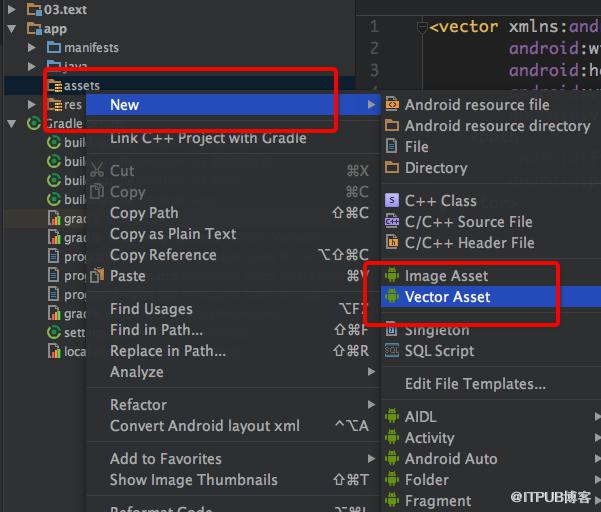Viewport: 601px width, 512px height.
Task: Collapse the Gradle Scripts node
Action: point(12,123)
